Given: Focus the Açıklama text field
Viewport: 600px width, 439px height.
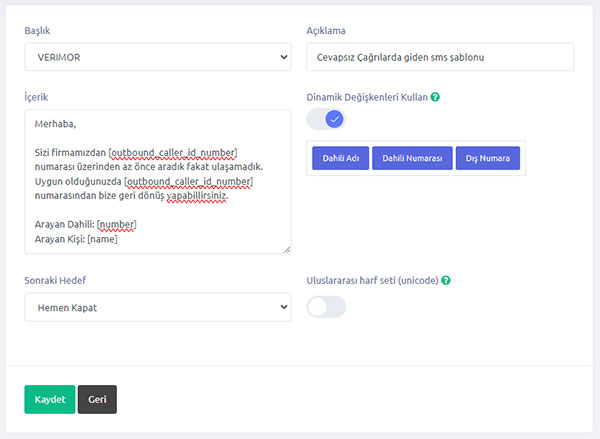Looking at the screenshot, I should click(x=439, y=57).
